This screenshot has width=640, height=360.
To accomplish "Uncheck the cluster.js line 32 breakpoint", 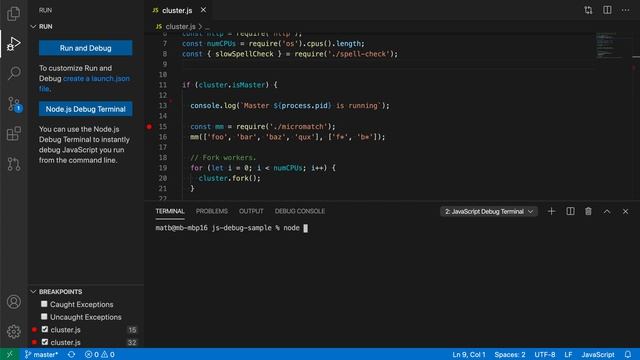I will click(45, 342).
